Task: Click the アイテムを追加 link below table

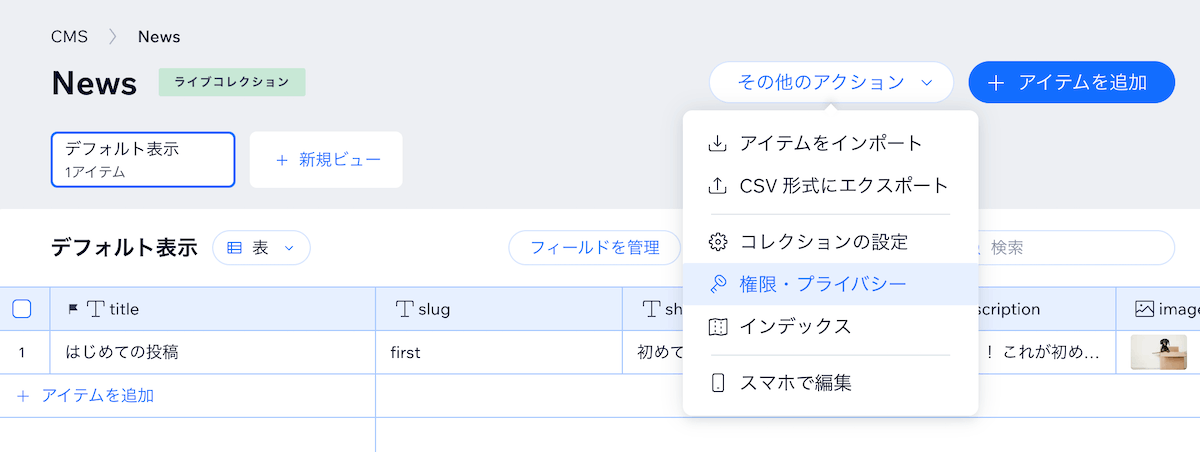Action: [x=97, y=396]
